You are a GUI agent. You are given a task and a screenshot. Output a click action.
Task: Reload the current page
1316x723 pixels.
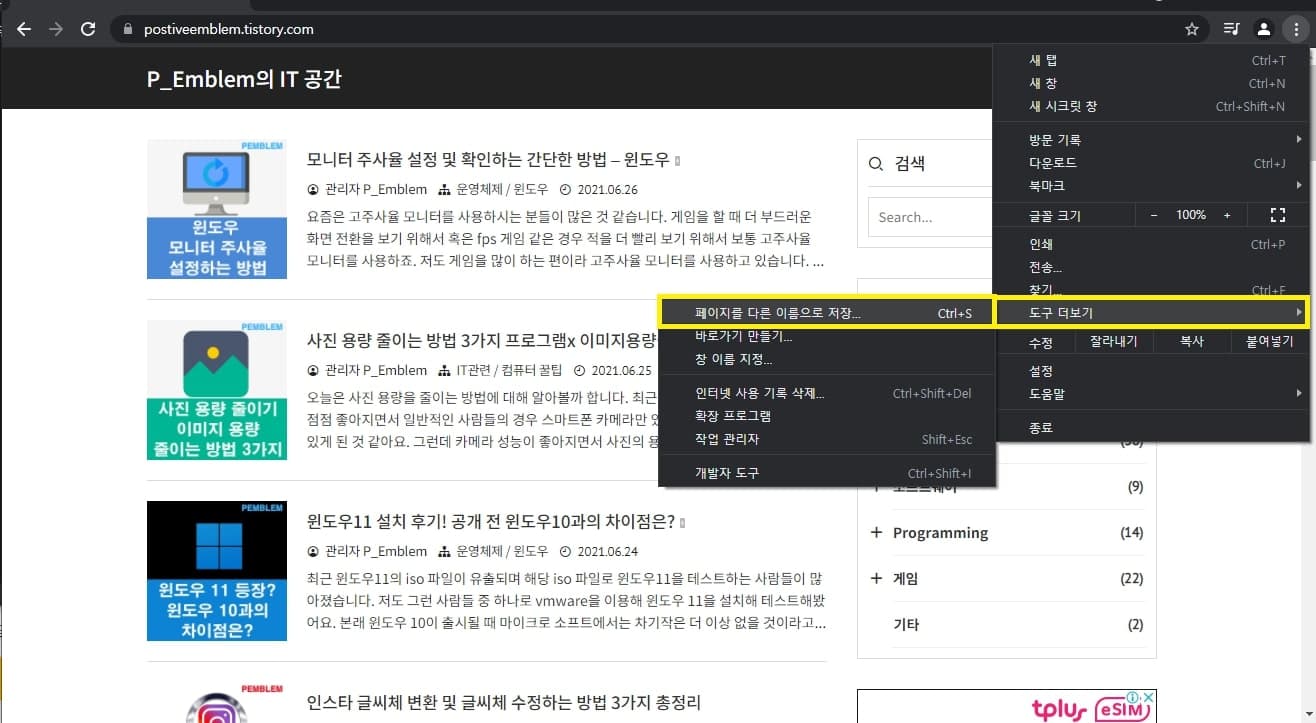point(88,29)
